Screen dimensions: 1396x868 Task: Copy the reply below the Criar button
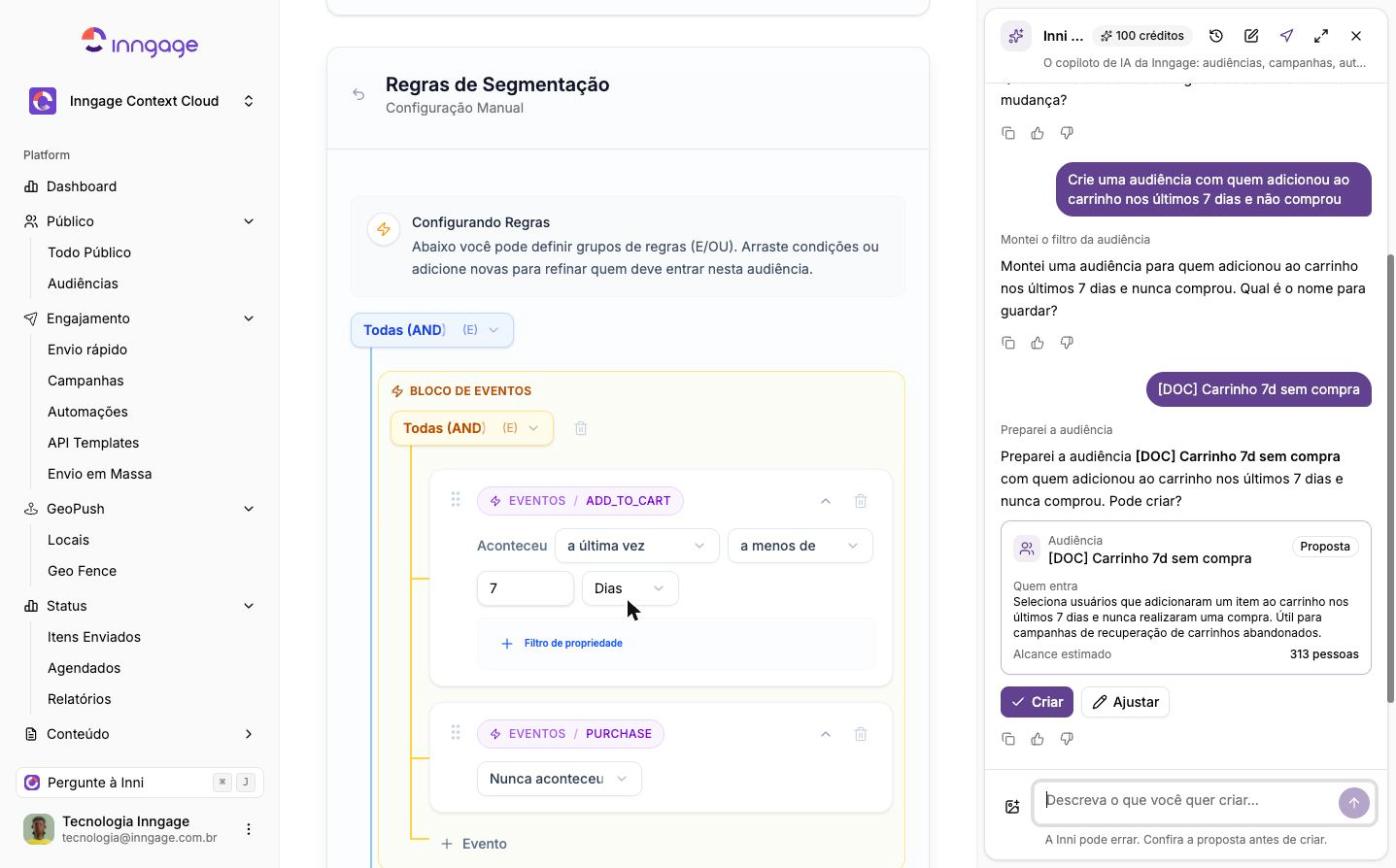(x=1008, y=739)
